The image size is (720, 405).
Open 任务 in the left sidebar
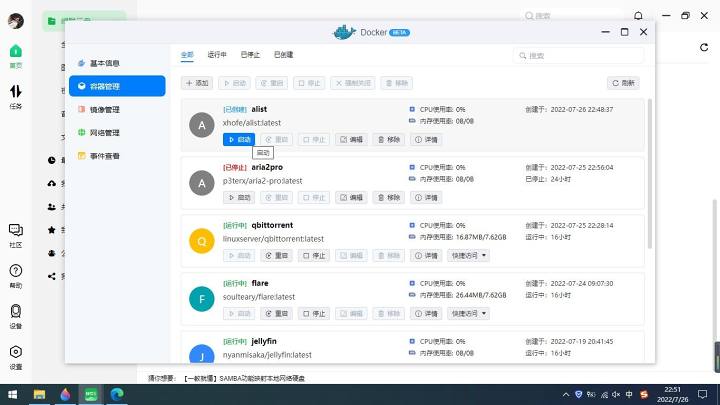tap(16, 96)
